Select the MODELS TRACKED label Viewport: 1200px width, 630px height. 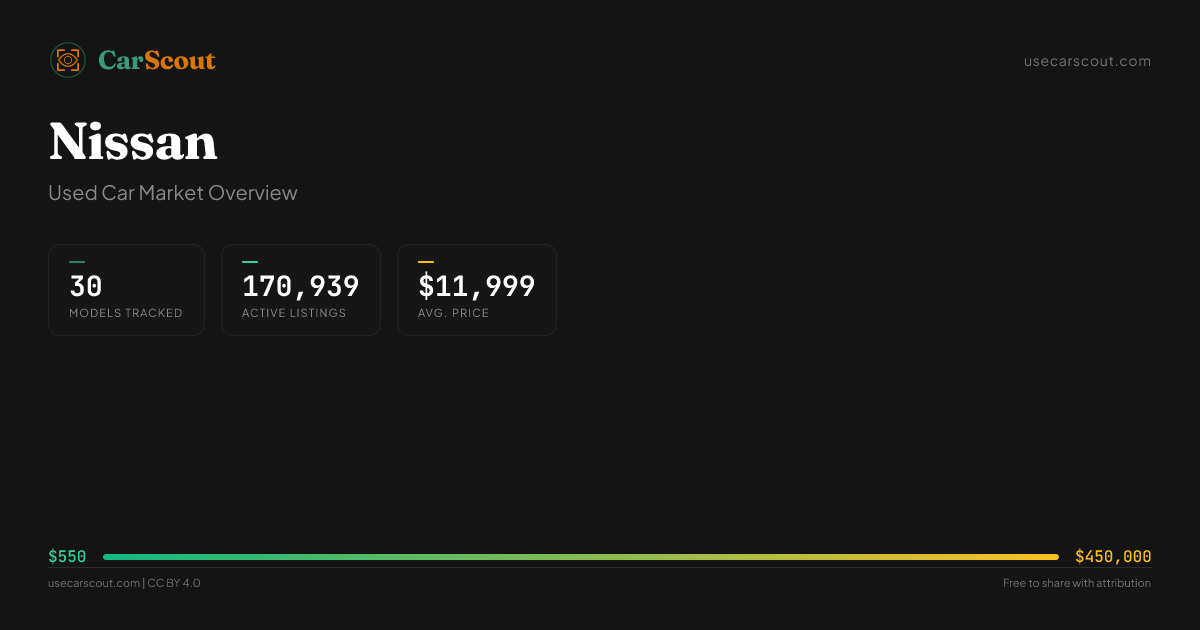tap(126, 313)
